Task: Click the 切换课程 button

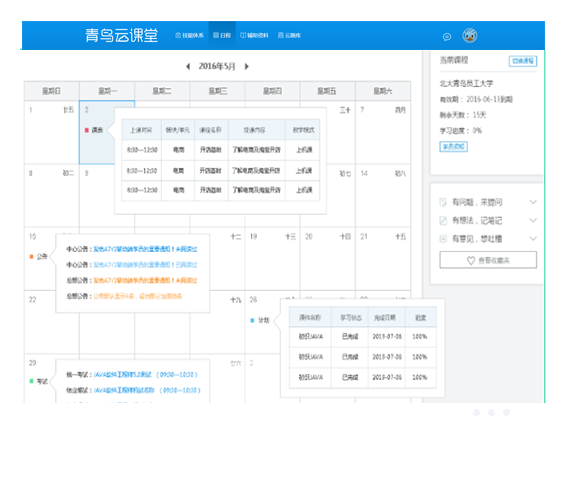Action: pyautogui.click(x=523, y=61)
